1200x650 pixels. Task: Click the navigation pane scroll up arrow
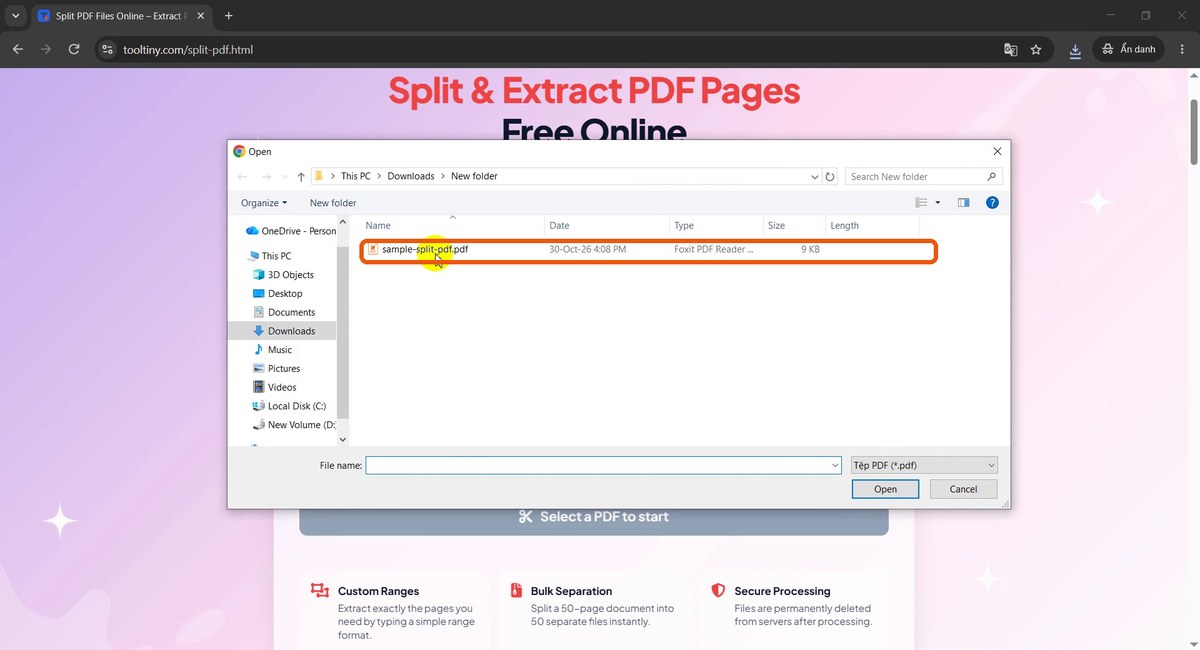[x=343, y=222]
